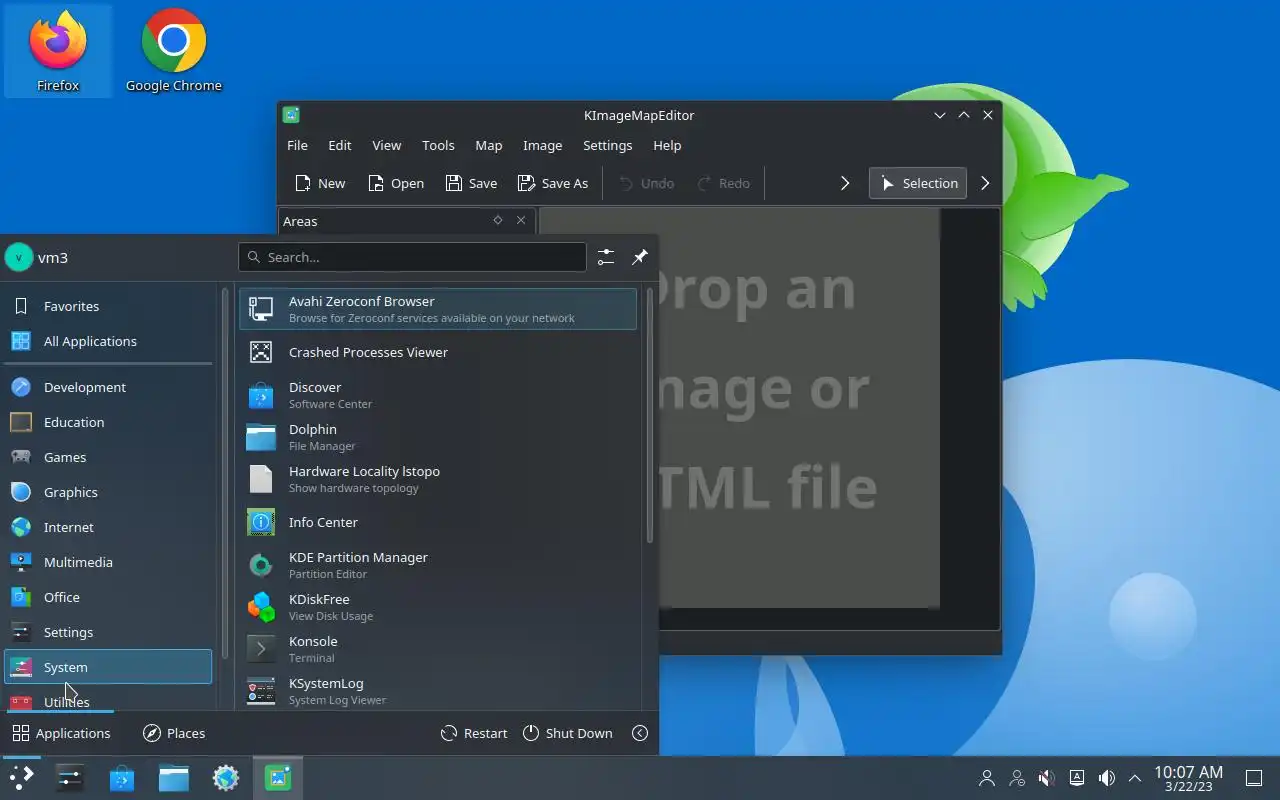
Task: Expand tools toolbar overflow chevron after Selection
Action: (x=985, y=183)
